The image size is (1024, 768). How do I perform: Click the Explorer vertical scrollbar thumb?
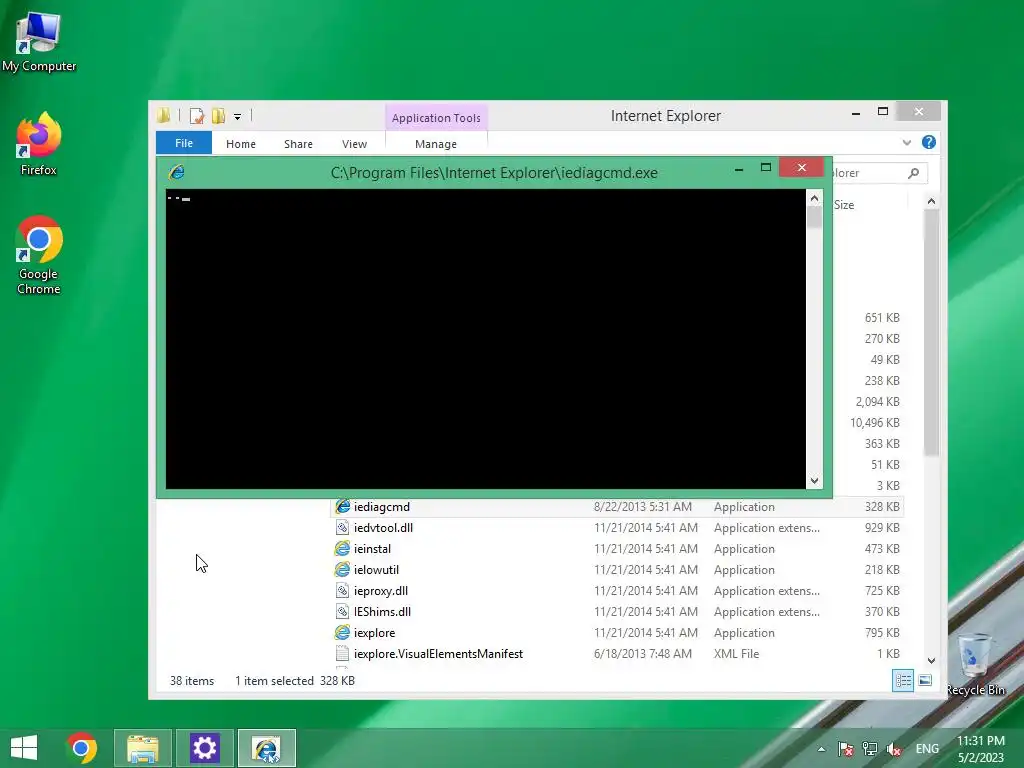[x=931, y=333]
